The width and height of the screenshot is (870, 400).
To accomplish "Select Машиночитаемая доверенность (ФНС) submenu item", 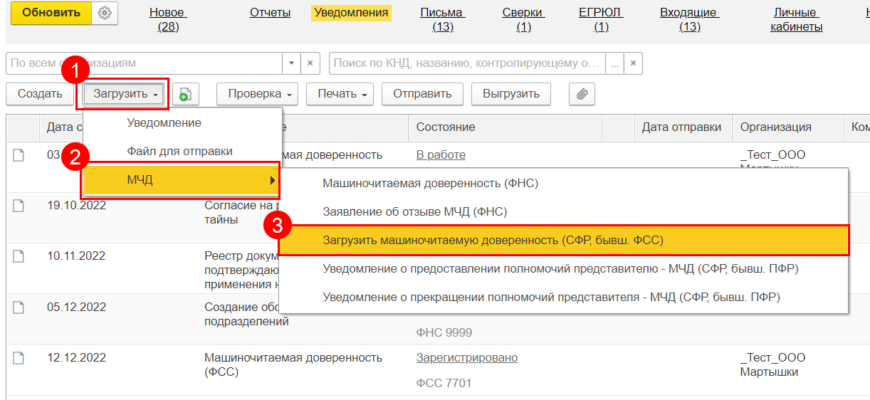I will 563,183.
